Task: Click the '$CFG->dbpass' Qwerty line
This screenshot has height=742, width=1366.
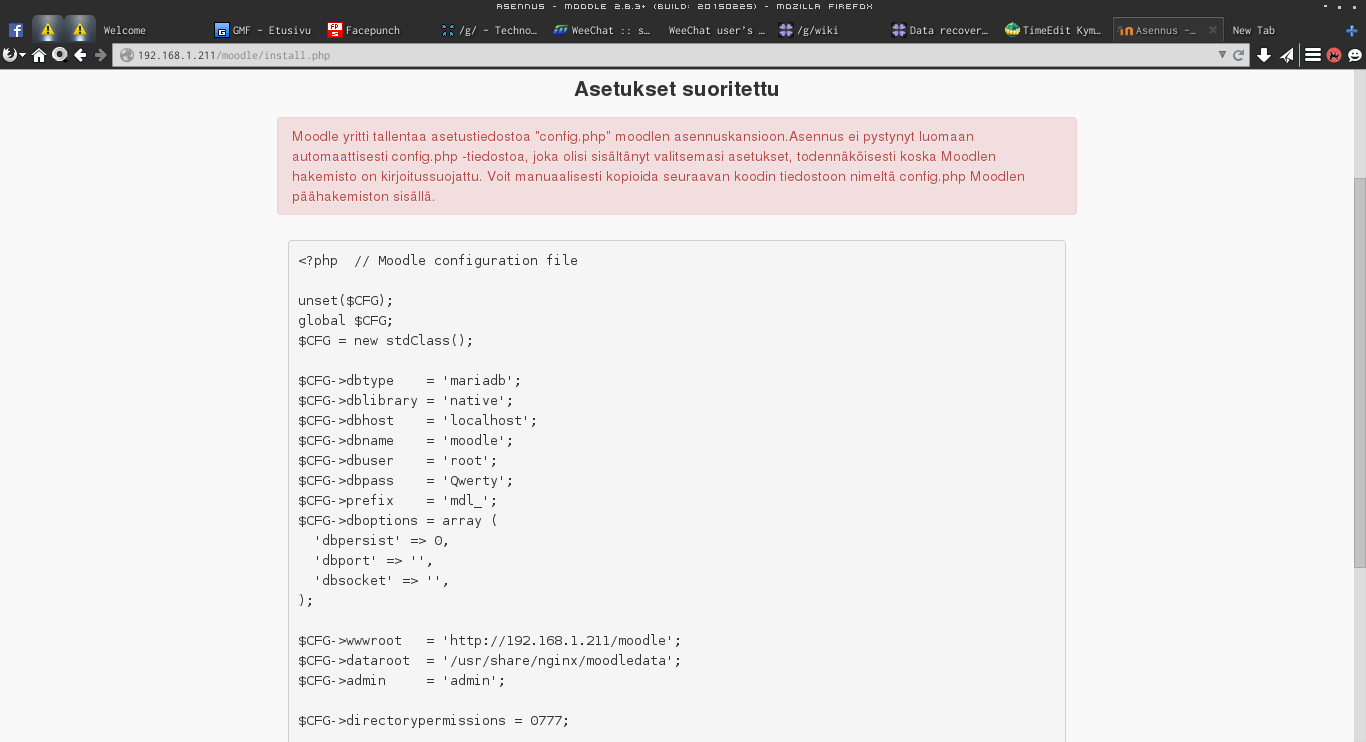Action: coord(406,480)
